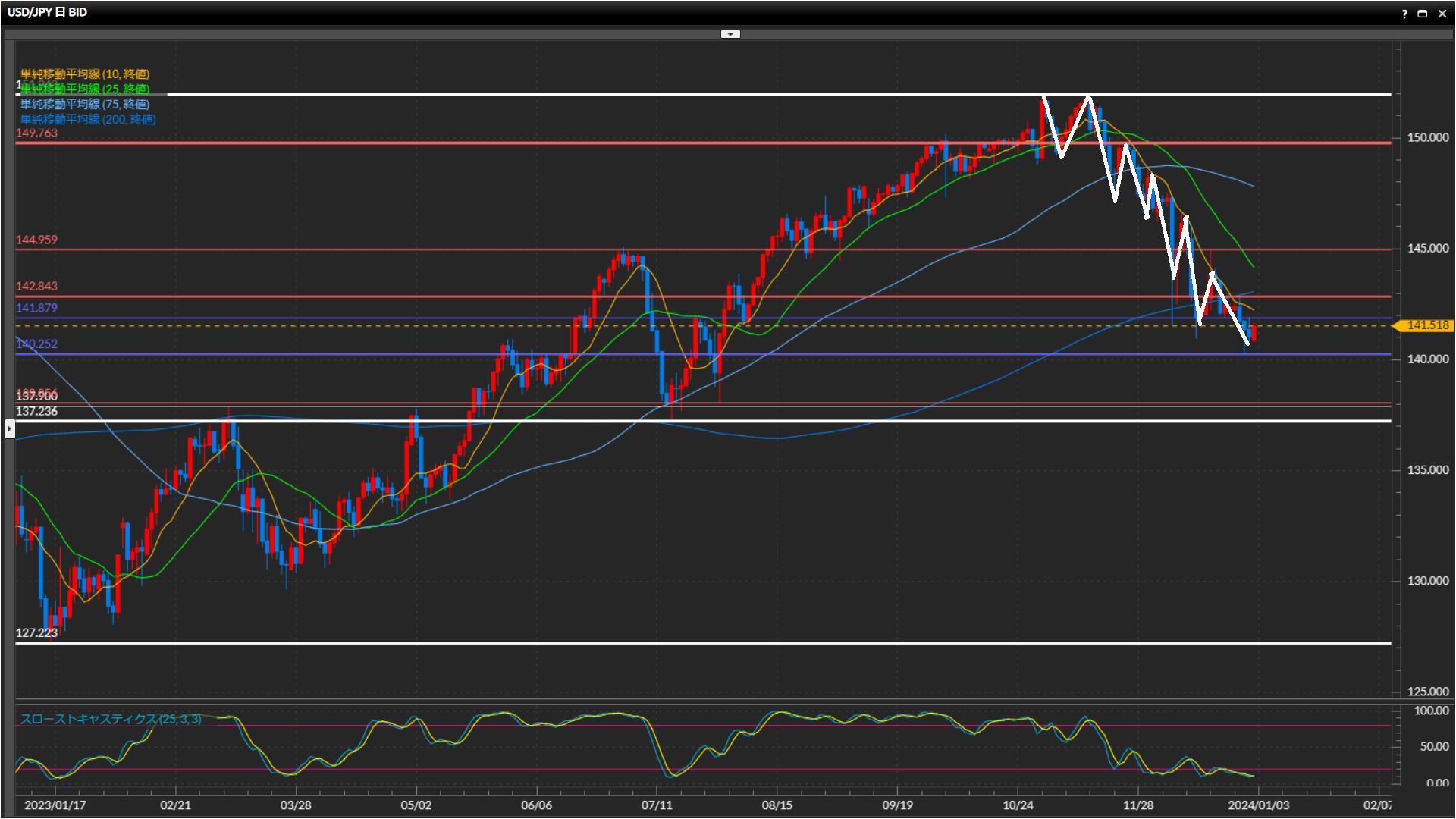
Task: Click the yellow 141.518 current price tag
Action: (x=1426, y=325)
